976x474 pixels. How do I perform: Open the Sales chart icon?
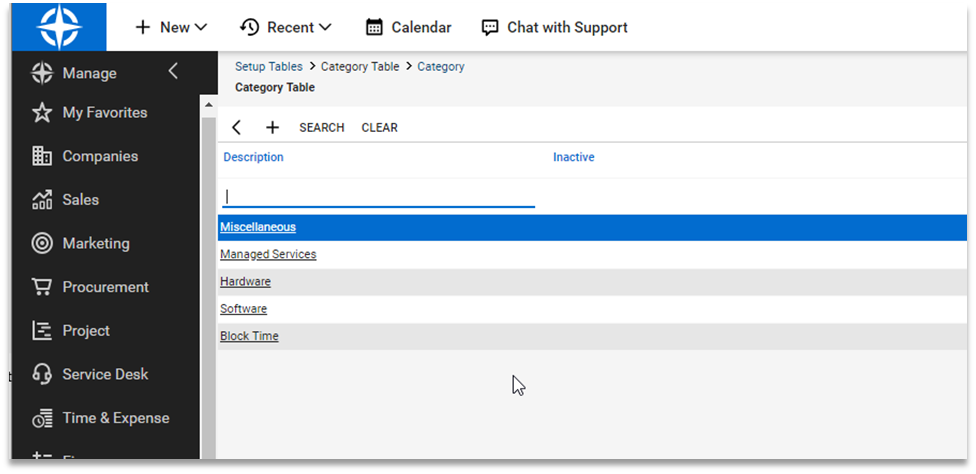coord(42,200)
